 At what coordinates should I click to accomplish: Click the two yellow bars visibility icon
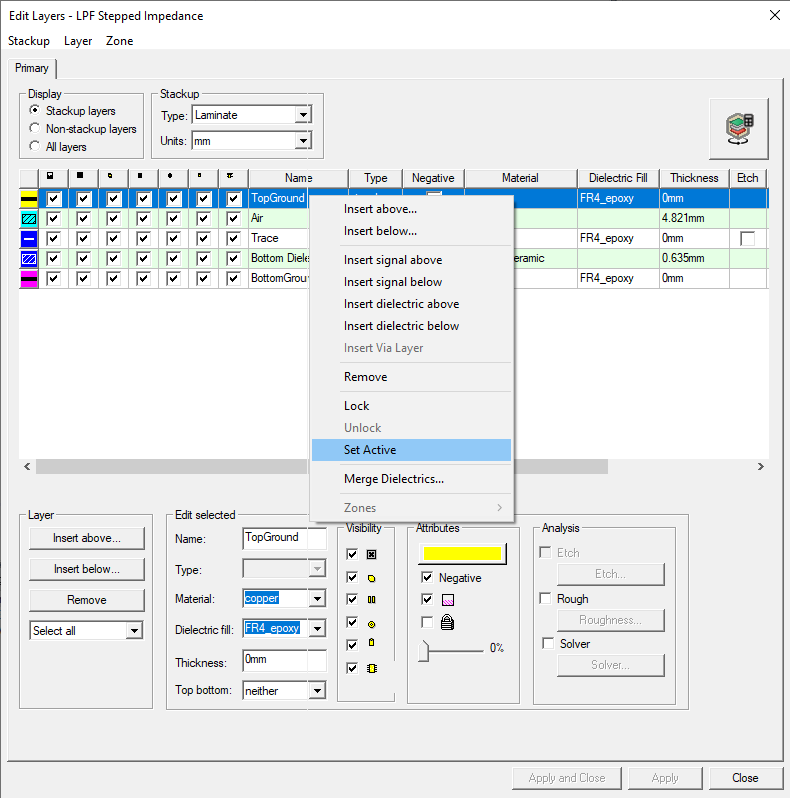pos(372,600)
